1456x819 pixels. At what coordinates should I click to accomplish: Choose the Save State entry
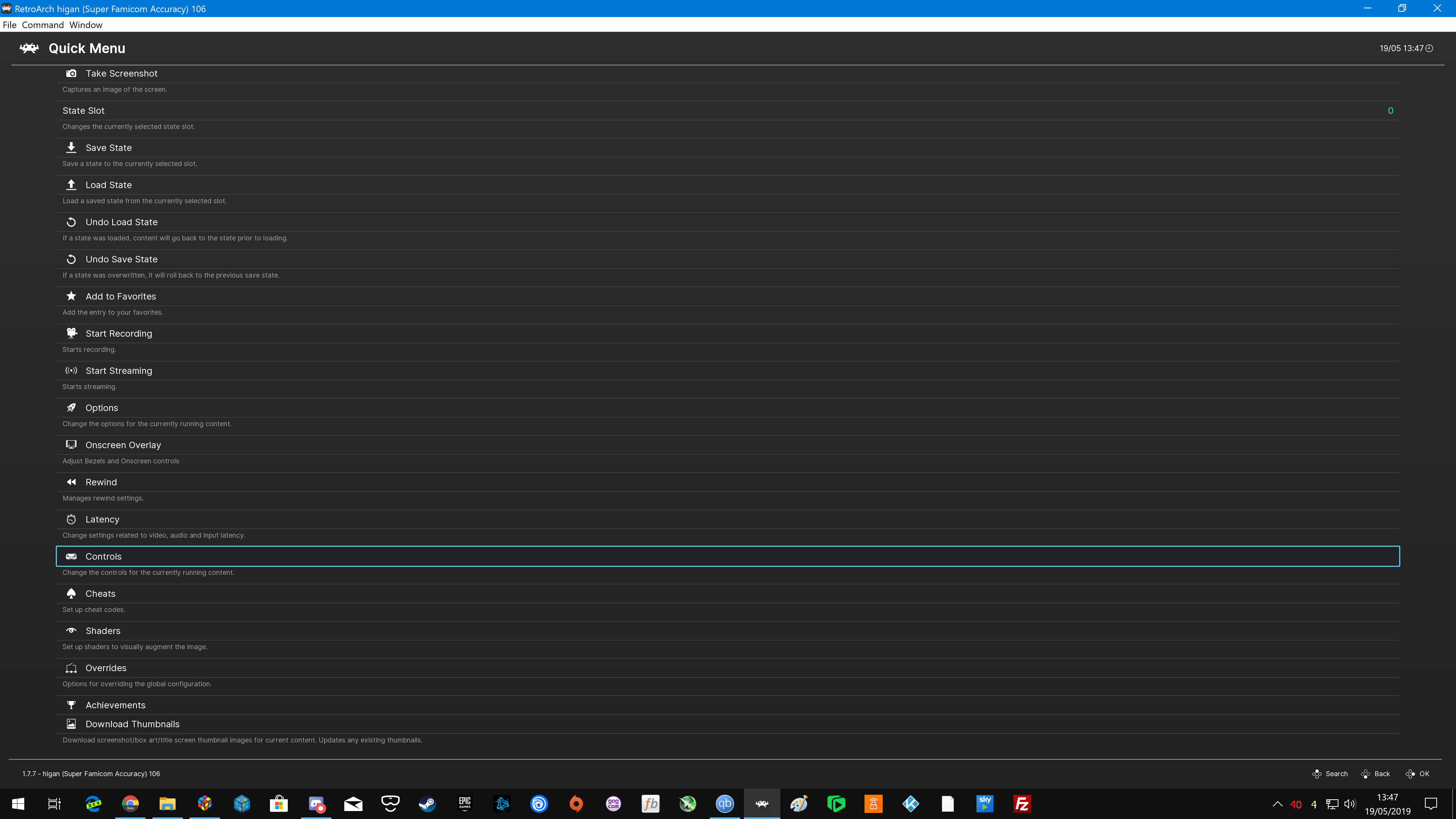click(728, 147)
